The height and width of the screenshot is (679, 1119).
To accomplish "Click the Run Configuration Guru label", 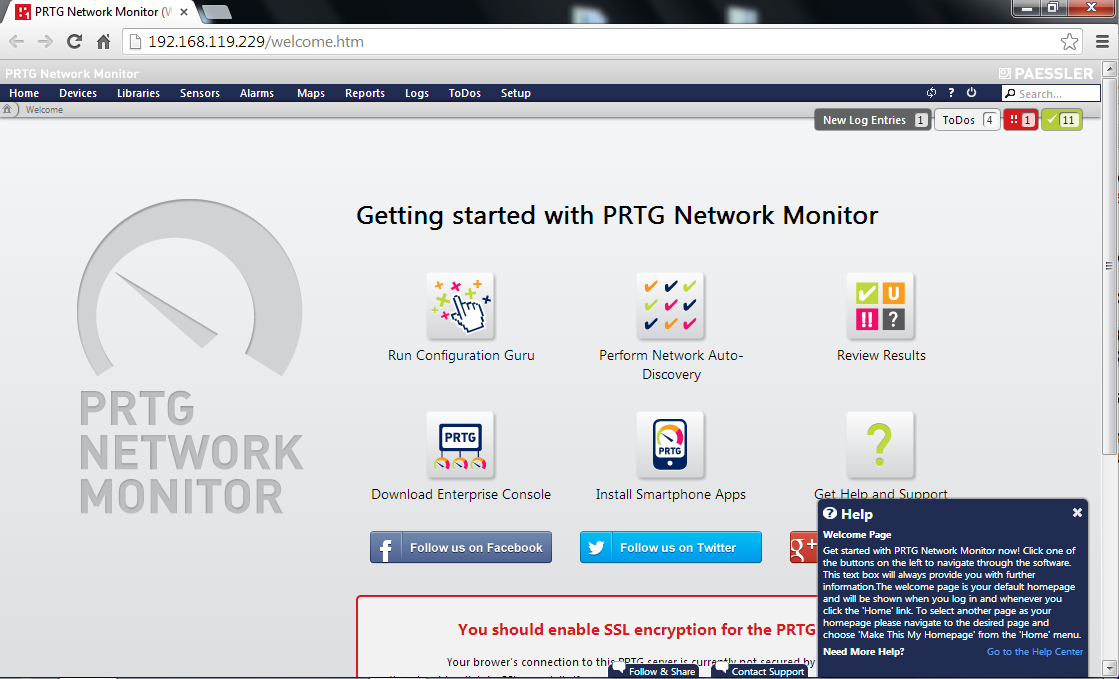I will [461, 355].
